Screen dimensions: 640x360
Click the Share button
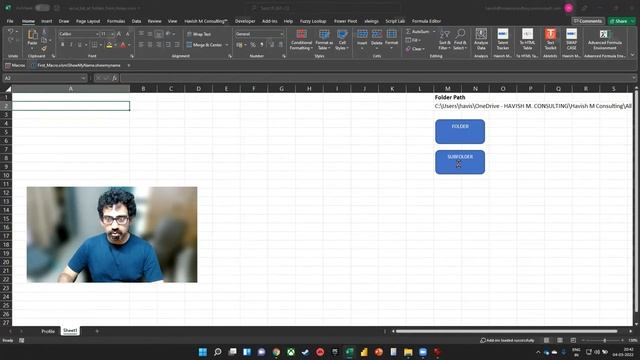[621, 21]
